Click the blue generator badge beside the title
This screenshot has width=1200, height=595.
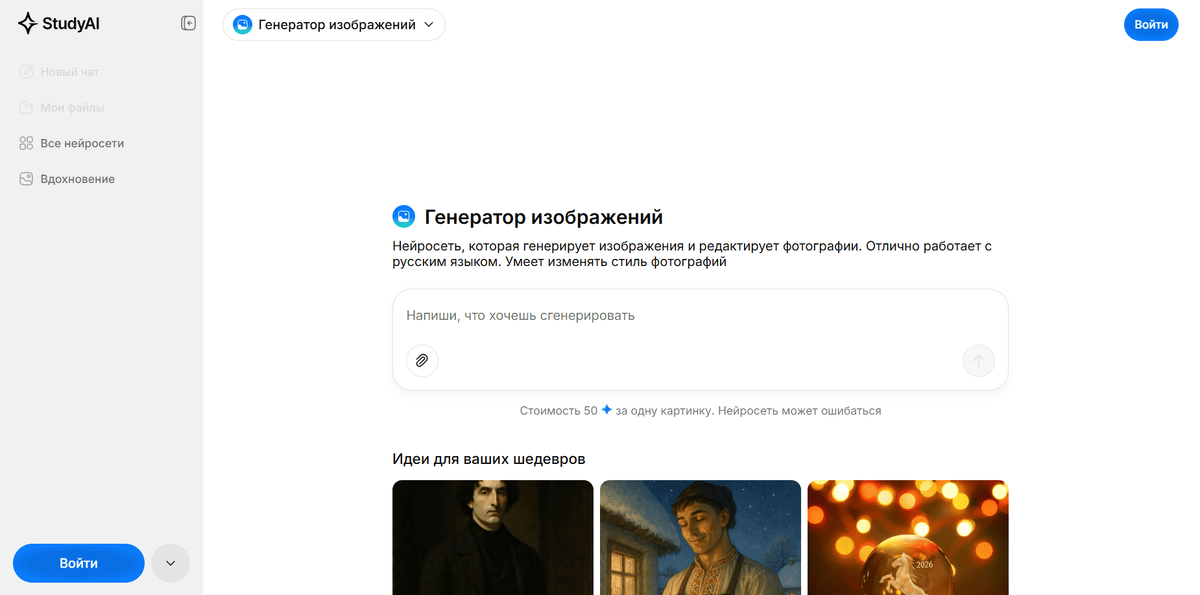tap(403, 216)
